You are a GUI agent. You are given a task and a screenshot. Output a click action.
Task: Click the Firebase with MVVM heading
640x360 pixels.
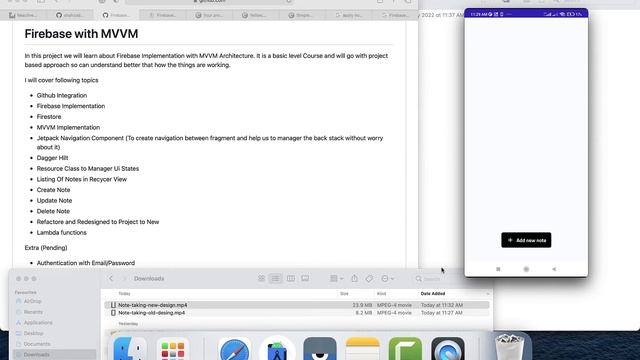[x=81, y=33]
